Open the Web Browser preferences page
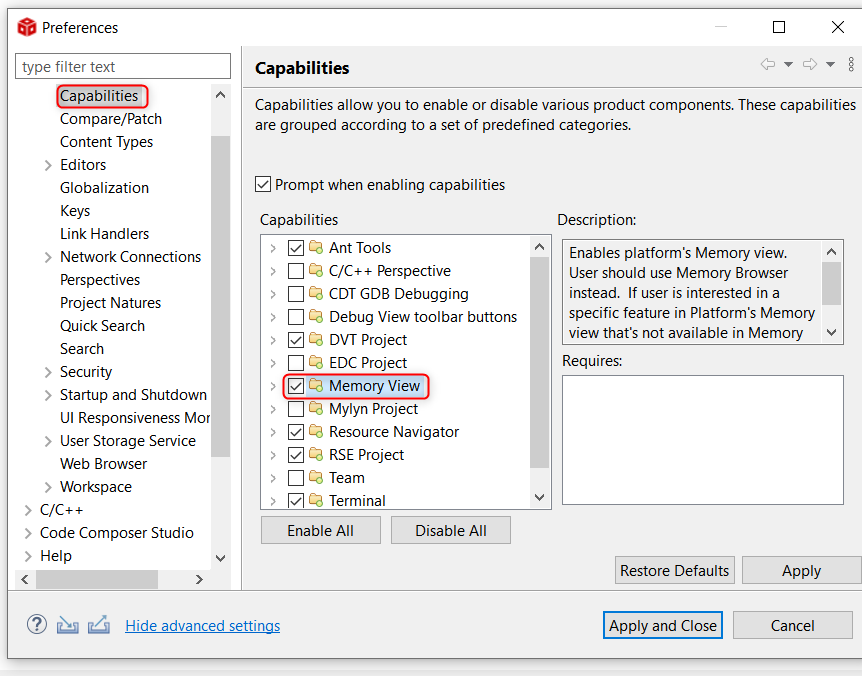This screenshot has height=676, width=862. click(x=103, y=464)
